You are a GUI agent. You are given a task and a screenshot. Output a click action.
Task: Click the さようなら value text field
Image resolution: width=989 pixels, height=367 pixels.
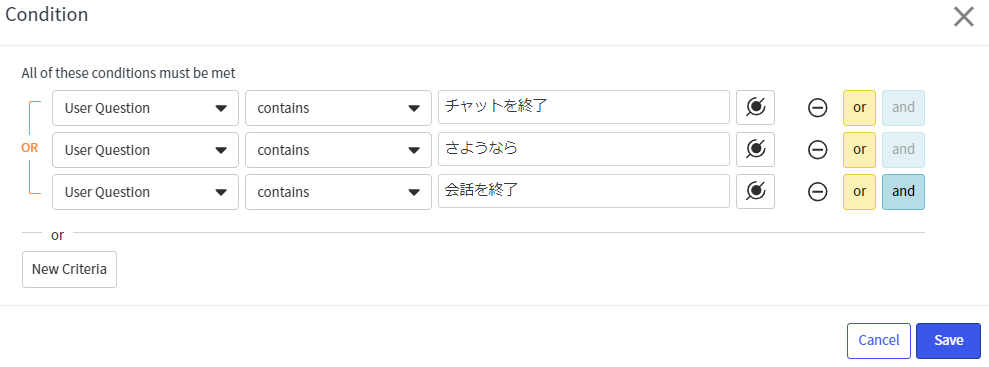[584, 149]
